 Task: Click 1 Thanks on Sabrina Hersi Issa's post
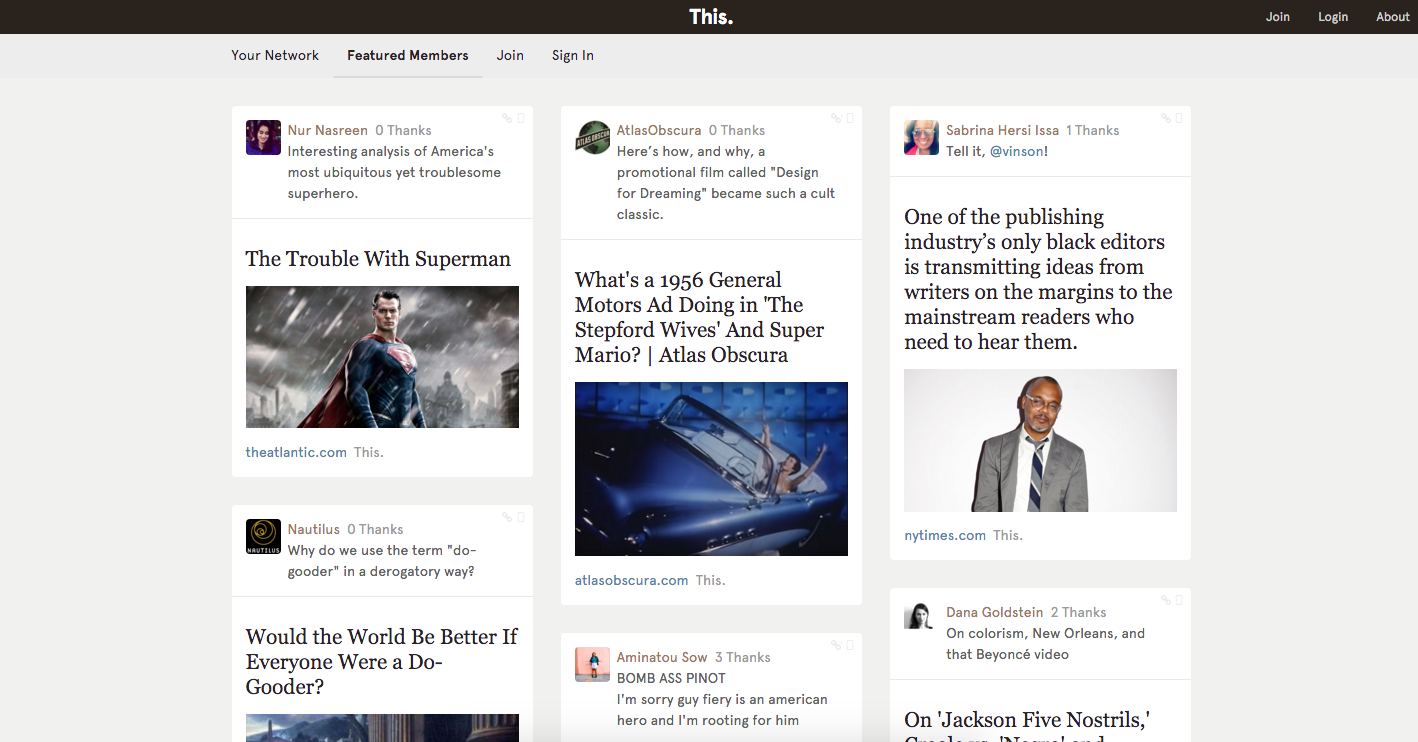tap(1092, 131)
